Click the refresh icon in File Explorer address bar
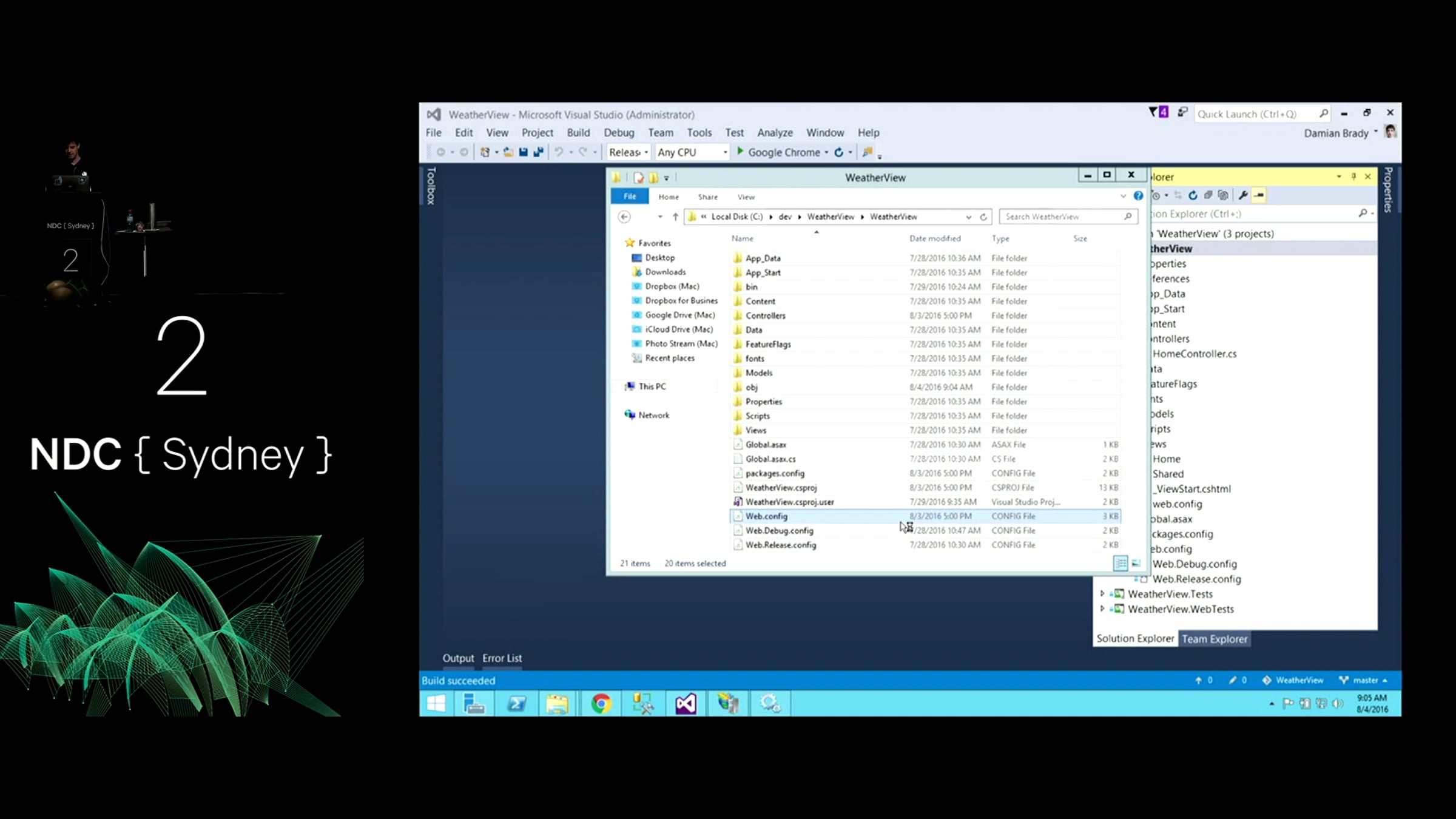The width and height of the screenshot is (1456, 819). pyautogui.click(x=983, y=217)
